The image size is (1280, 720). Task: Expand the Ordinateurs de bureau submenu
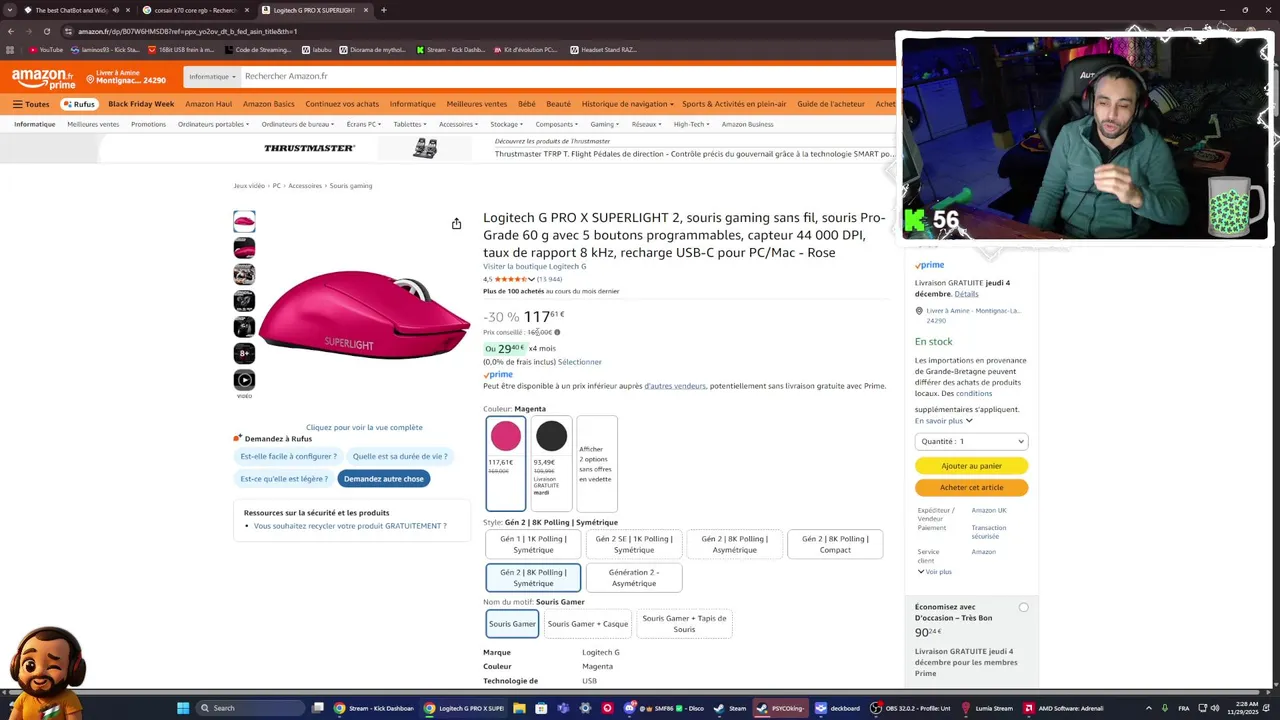click(x=298, y=124)
